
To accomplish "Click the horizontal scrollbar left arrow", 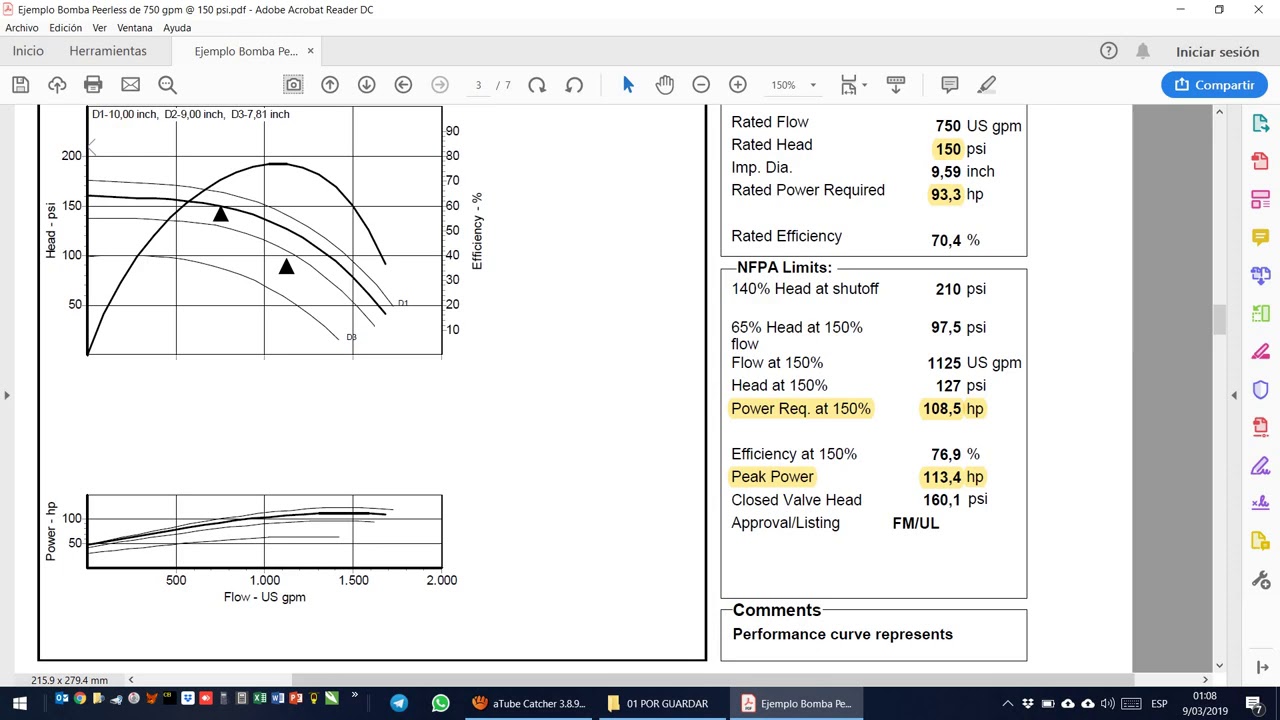I will tap(130, 680).
